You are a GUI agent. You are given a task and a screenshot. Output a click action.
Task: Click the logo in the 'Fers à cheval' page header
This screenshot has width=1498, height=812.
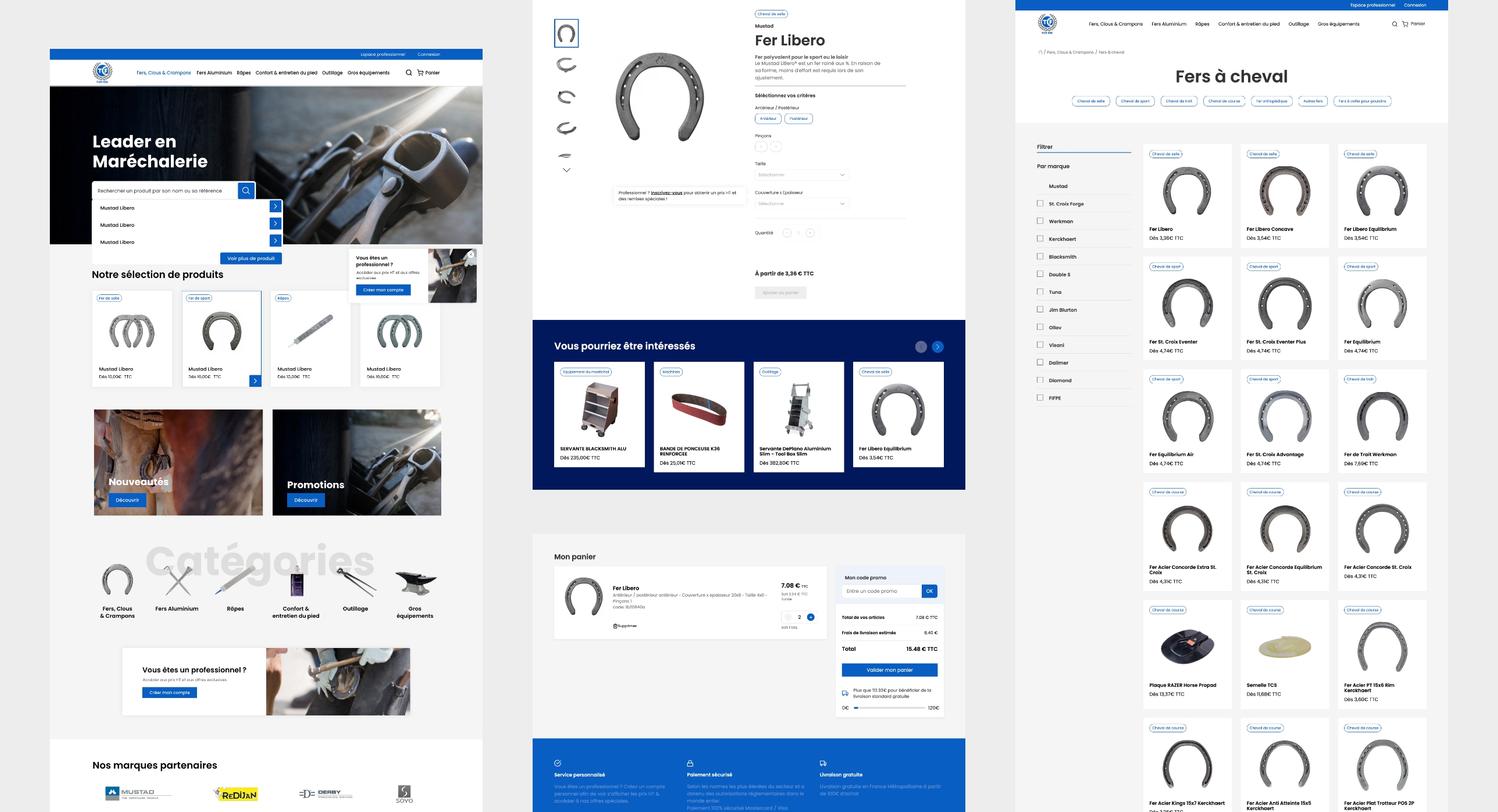click(1047, 24)
